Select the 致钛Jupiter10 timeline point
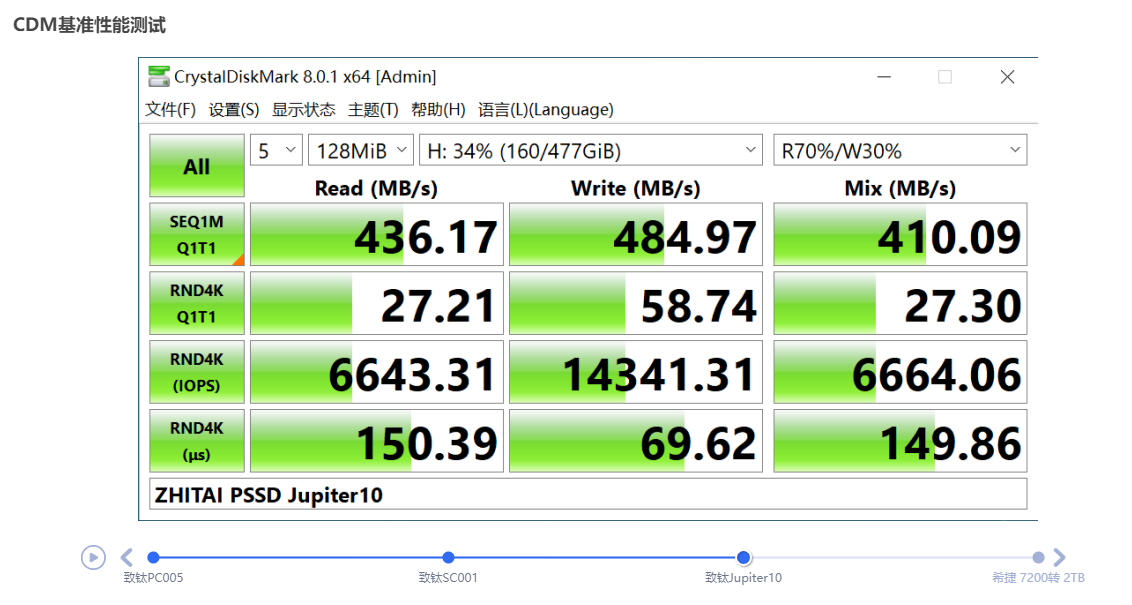The width and height of the screenshot is (1132, 605). (743, 557)
